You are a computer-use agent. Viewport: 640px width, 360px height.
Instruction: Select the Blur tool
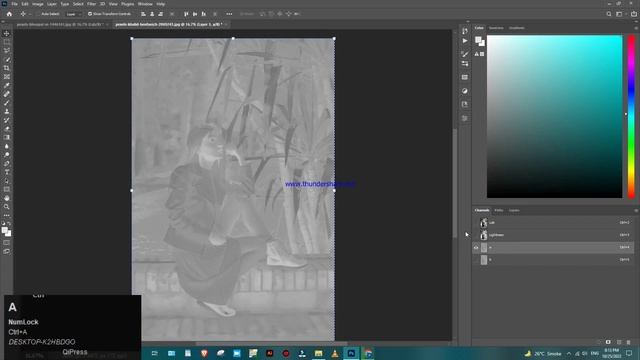click(7, 146)
